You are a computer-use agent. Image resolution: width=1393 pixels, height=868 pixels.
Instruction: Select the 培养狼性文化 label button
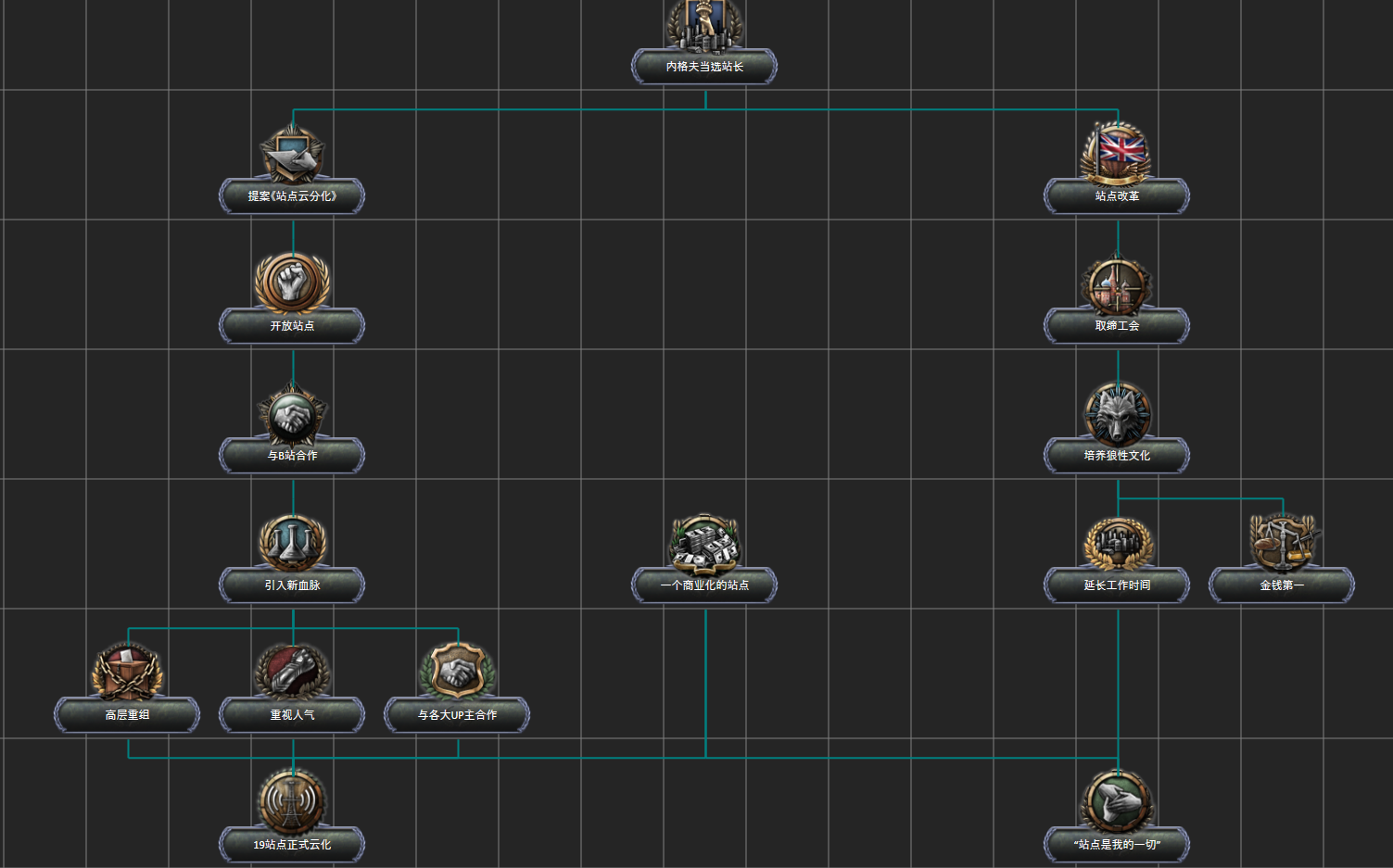click(1117, 456)
